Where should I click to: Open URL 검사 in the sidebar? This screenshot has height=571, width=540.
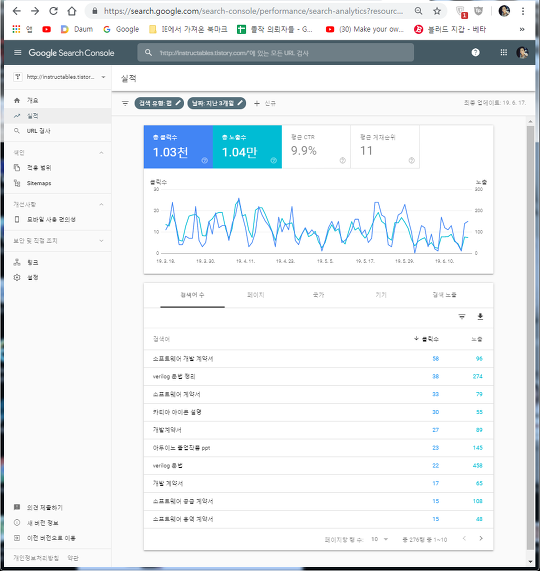tap(58, 131)
